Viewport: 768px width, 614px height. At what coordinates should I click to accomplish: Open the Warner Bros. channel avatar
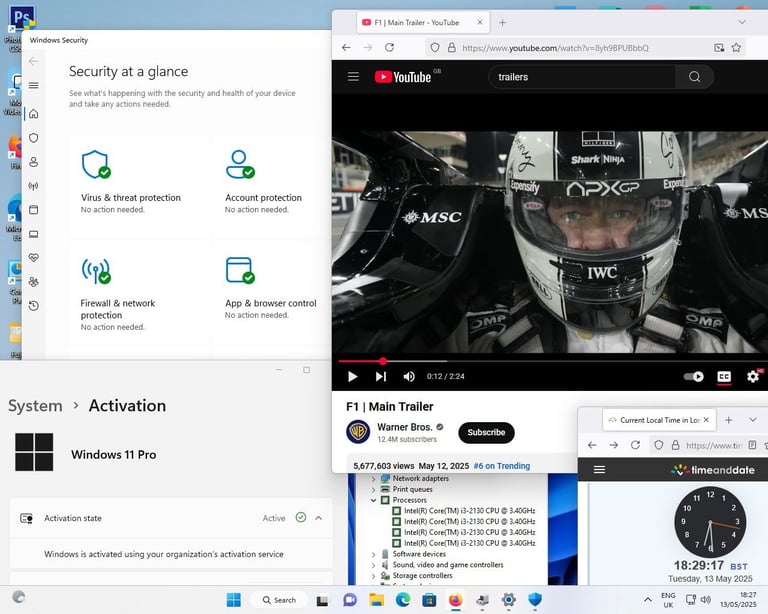[x=358, y=432]
